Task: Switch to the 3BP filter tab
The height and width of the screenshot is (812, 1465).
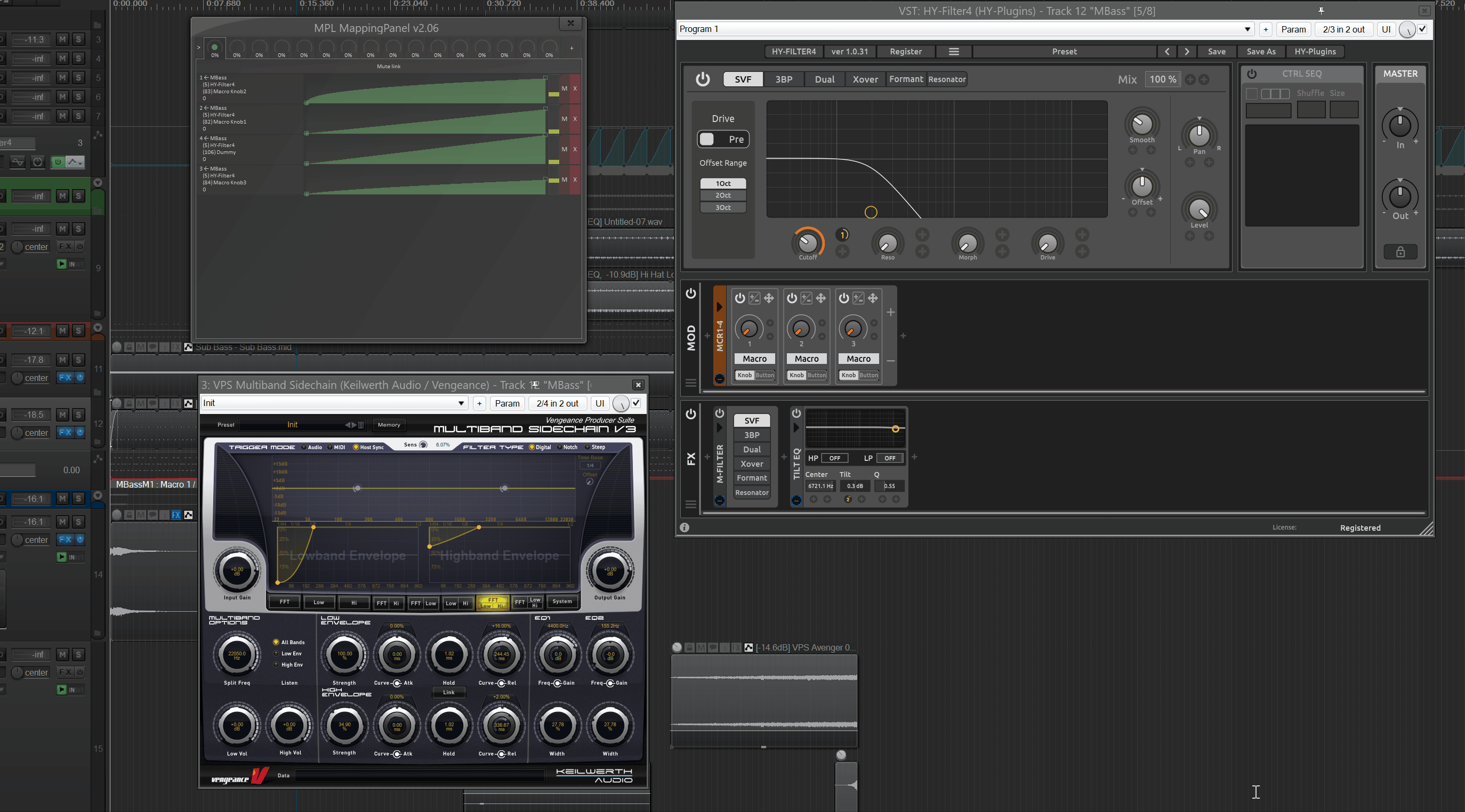Action: (784, 79)
